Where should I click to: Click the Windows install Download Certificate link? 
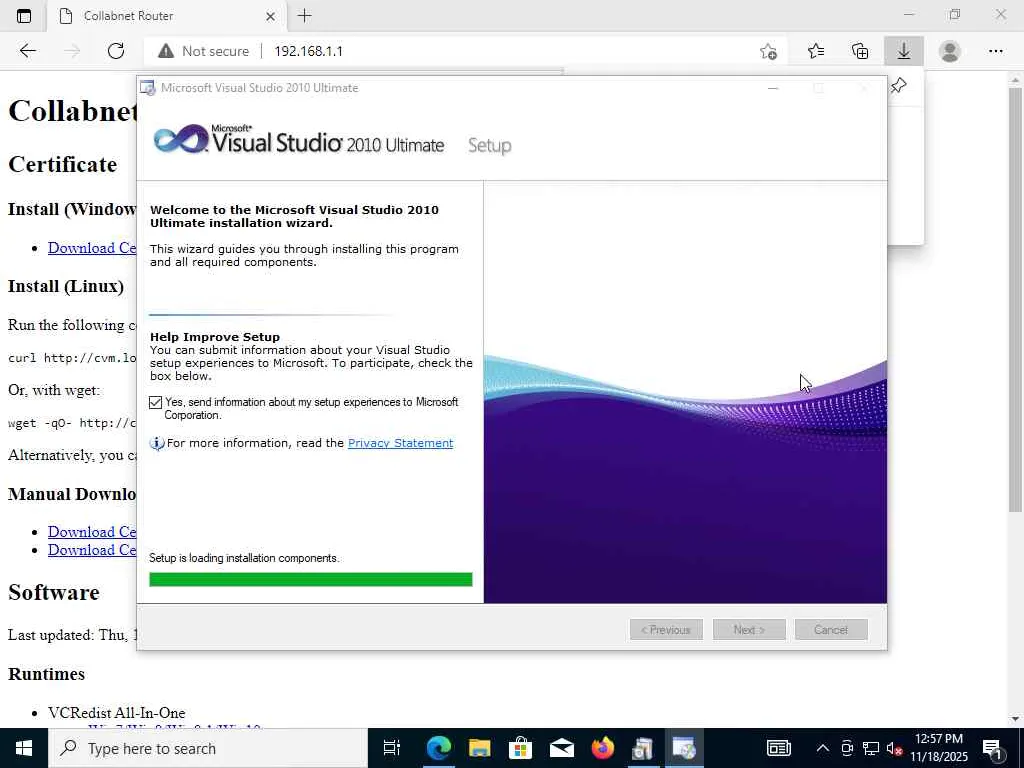tap(92, 248)
